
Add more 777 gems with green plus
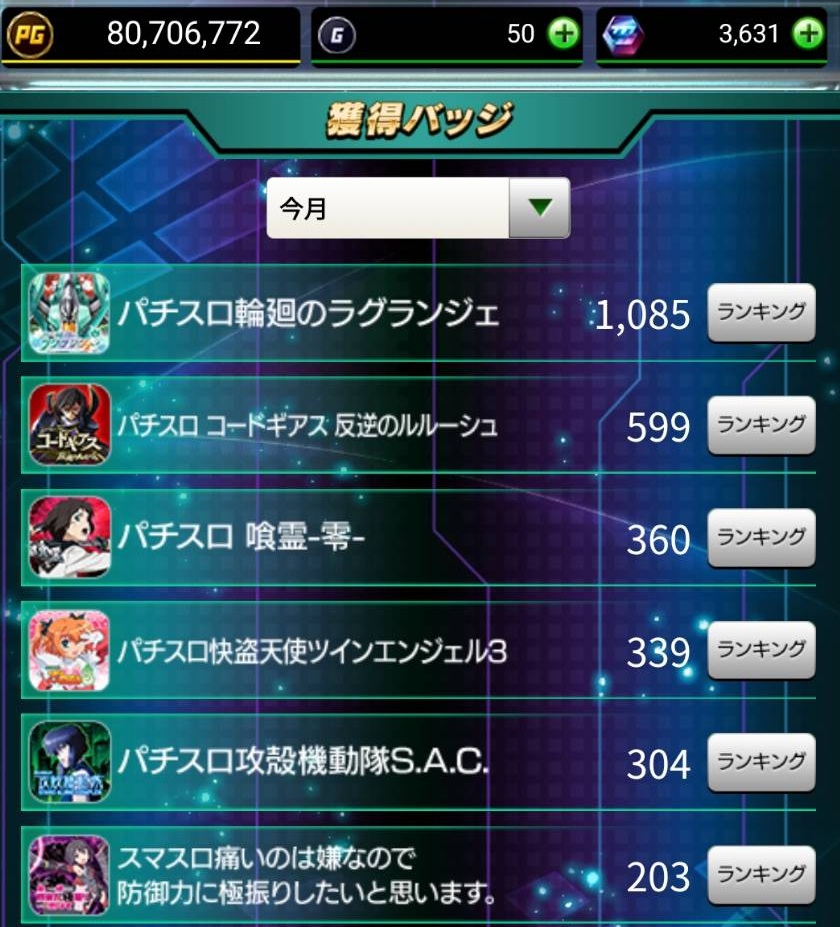(x=808, y=34)
